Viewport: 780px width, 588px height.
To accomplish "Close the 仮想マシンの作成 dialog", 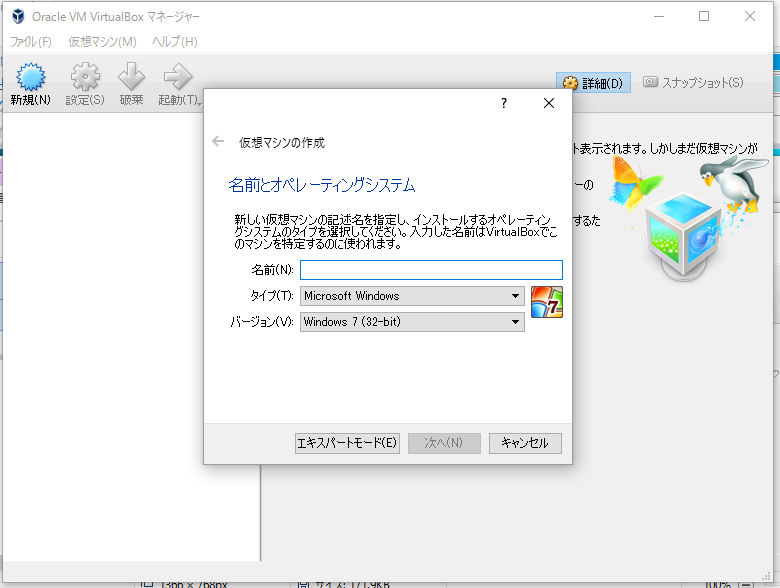I will [549, 103].
